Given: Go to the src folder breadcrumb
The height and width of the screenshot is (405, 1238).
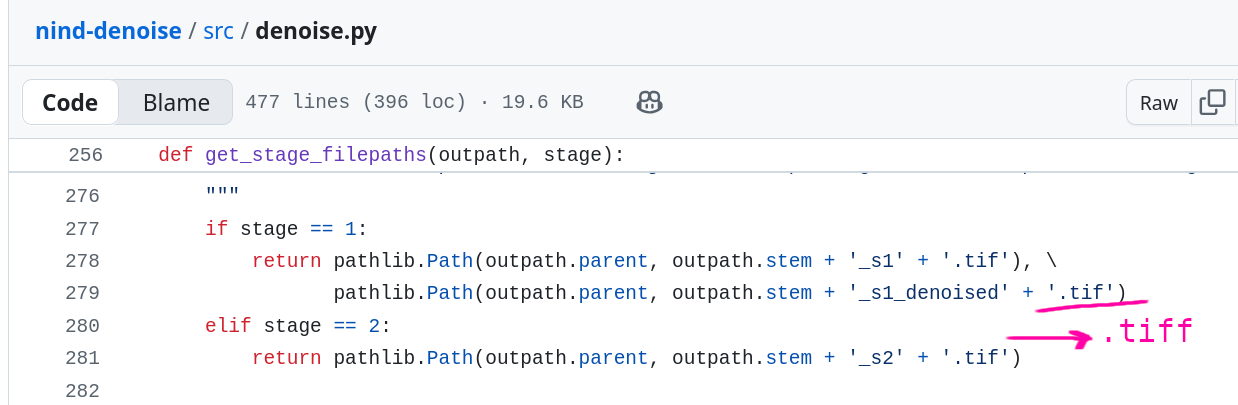Looking at the screenshot, I should point(218,31).
